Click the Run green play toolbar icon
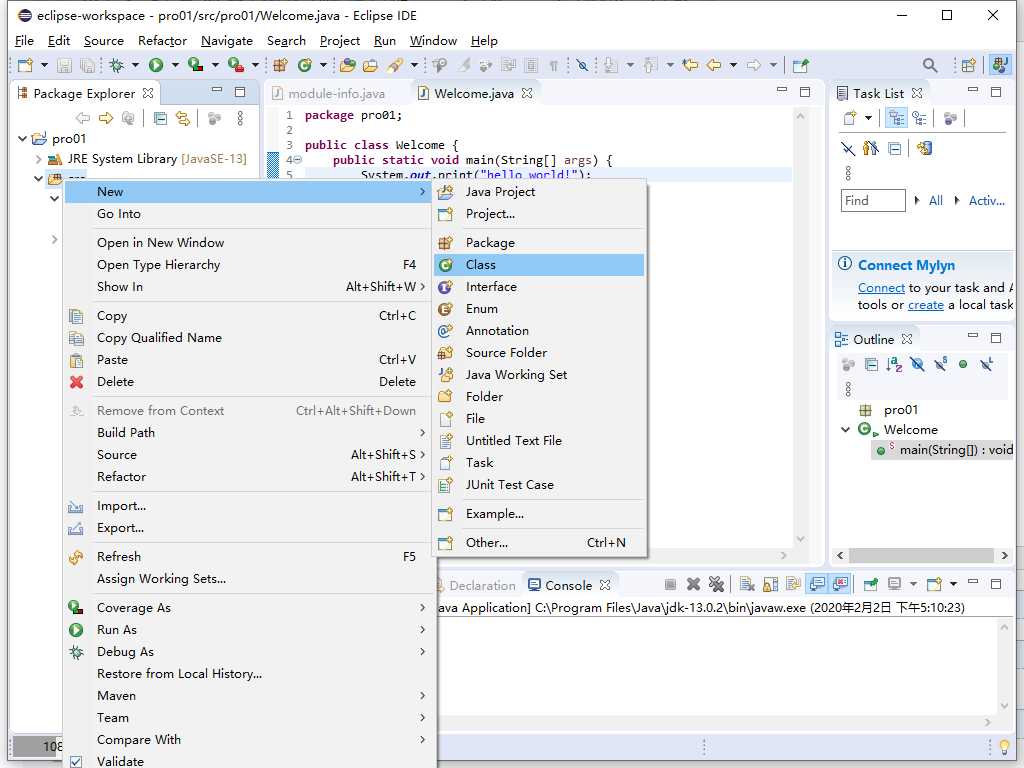The width and height of the screenshot is (1024, 768). (x=155, y=65)
